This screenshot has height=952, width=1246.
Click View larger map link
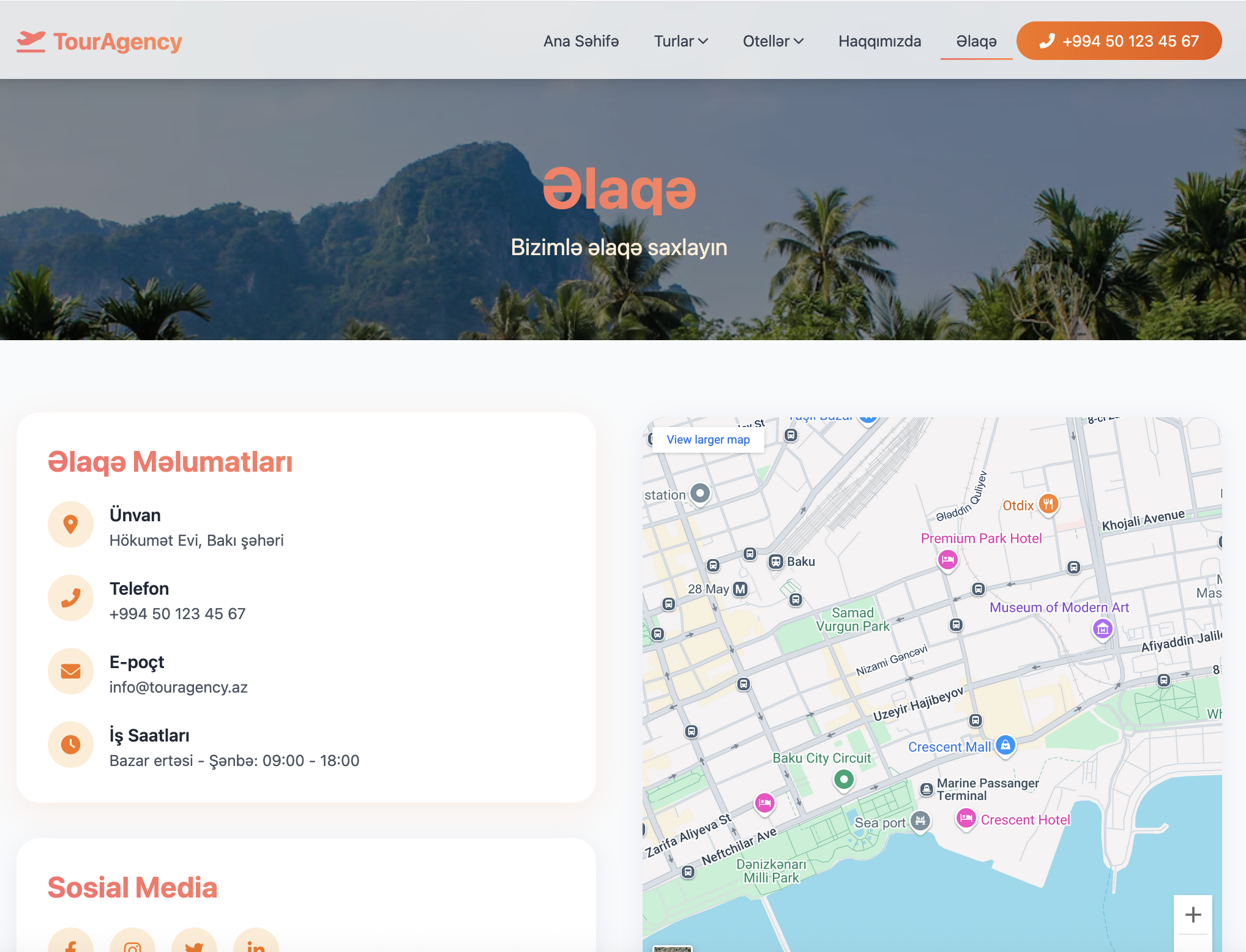tap(708, 440)
